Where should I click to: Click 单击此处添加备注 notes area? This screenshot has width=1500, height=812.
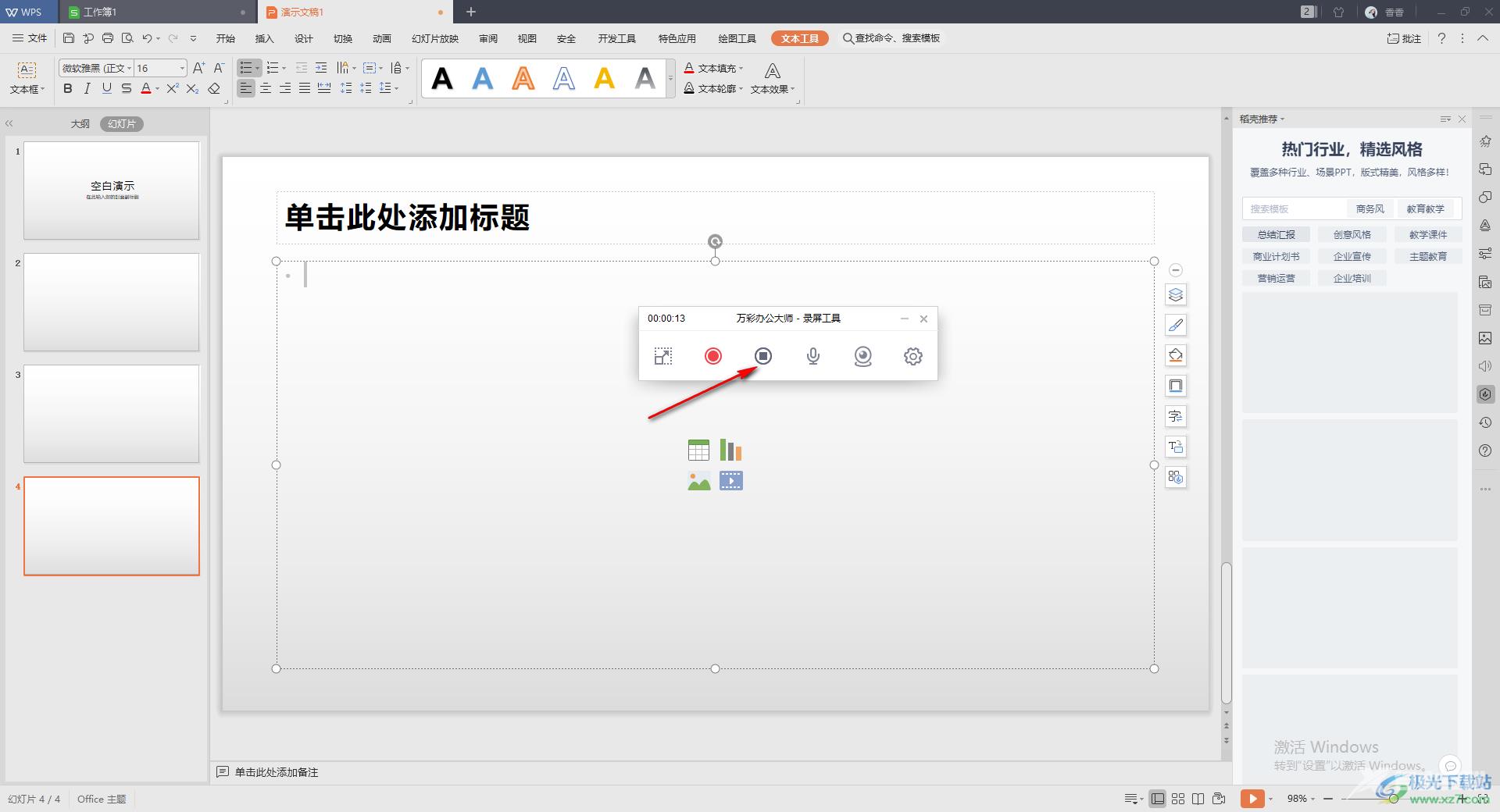(277, 772)
